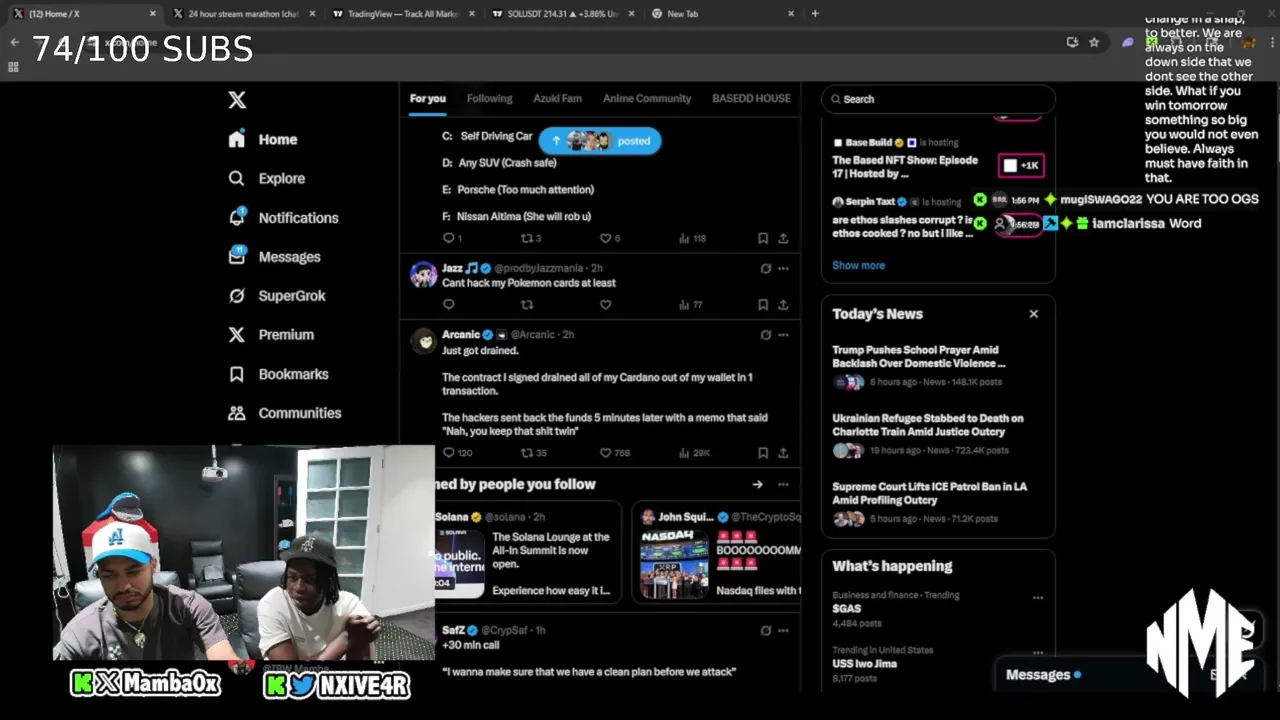Image resolution: width=1280 pixels, height=720 pixels.
Task: Like Arcanic's 'Just got drained' post
Action: (614, 453)
